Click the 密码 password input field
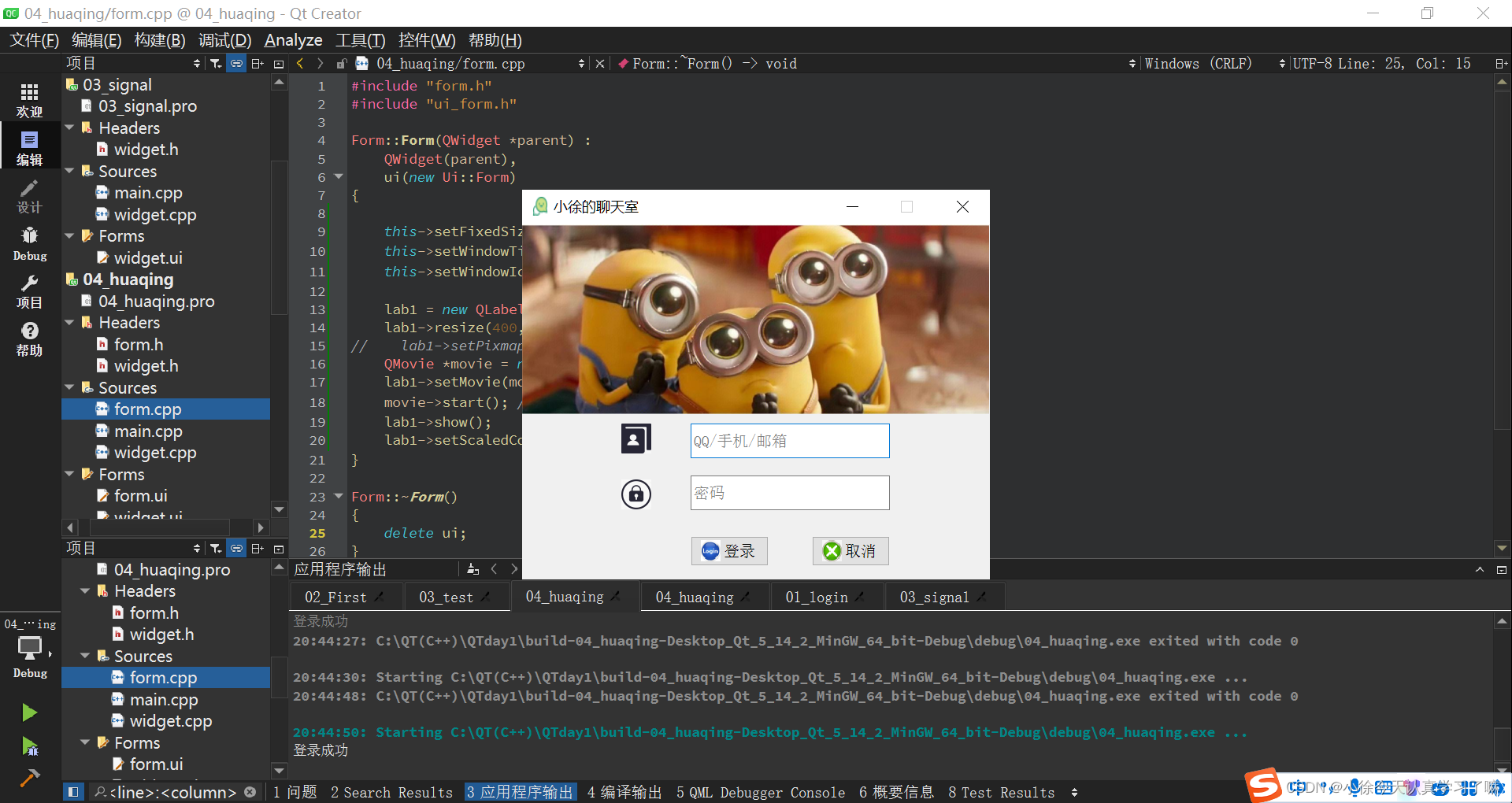Screen dimensions: 1512x803 [x=790, y=493]
